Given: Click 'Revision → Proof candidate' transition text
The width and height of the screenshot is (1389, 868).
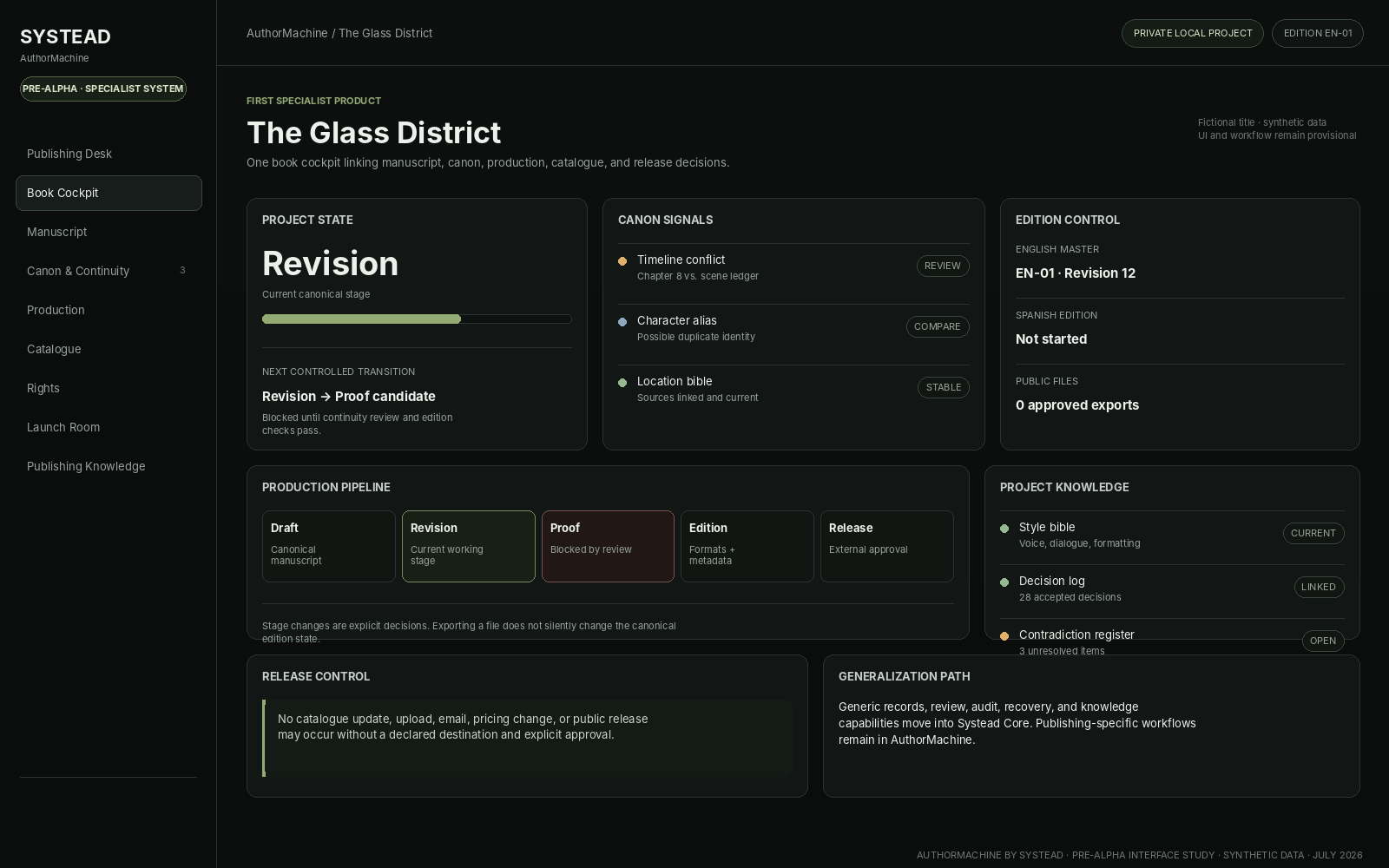Looking at the screenshot, I should coord(349,396).
